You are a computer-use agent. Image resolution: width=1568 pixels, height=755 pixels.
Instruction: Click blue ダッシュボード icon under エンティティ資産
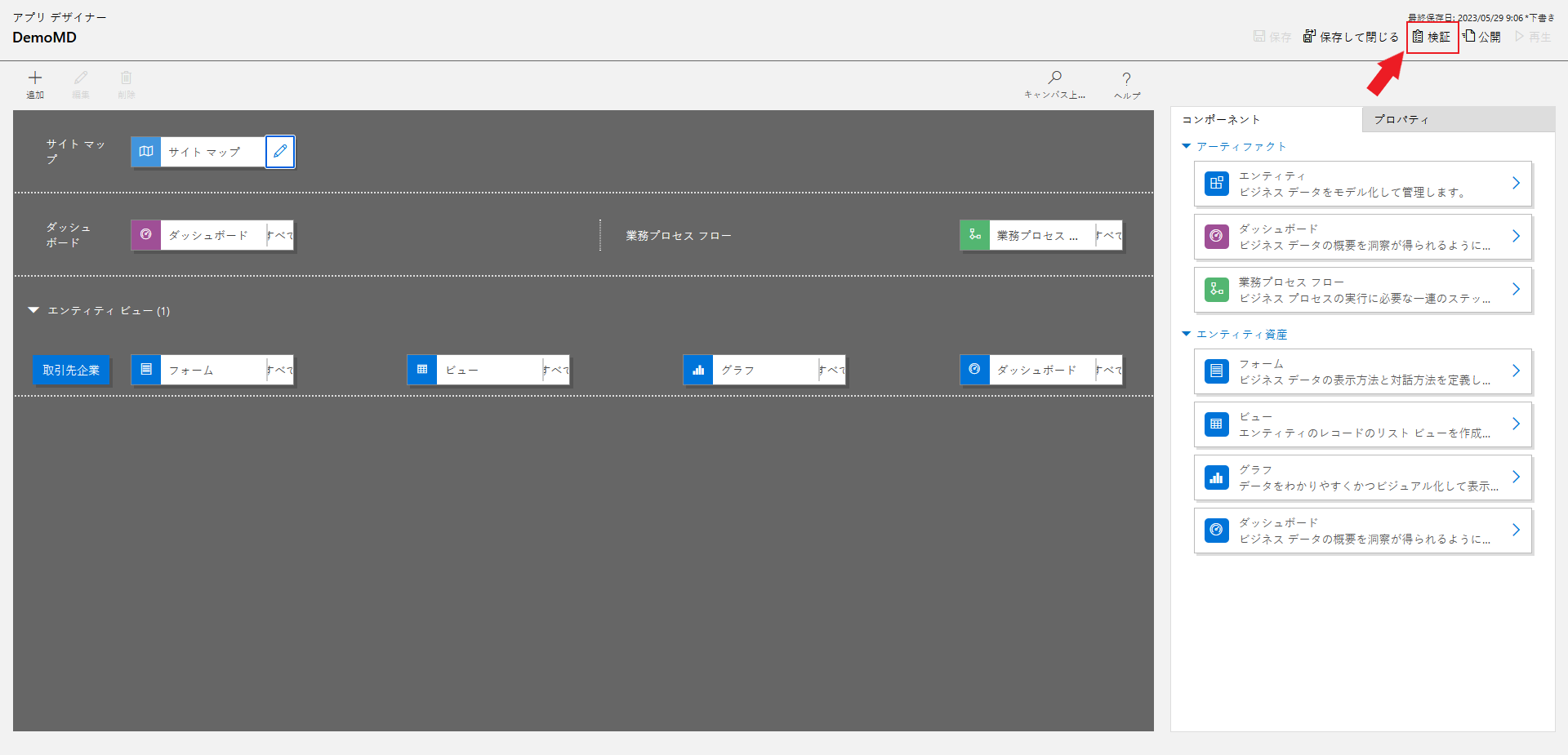pos(1217,531)
